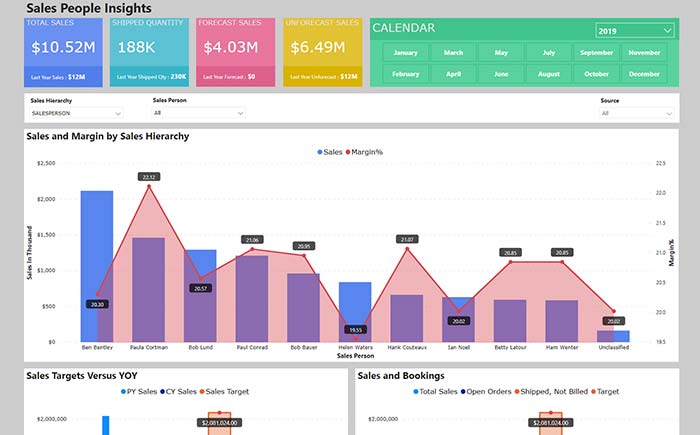The width and height of the screenshot is (700, 435).
Task: Click the Open Orders legend item
Action: click(x=486, y=392)
